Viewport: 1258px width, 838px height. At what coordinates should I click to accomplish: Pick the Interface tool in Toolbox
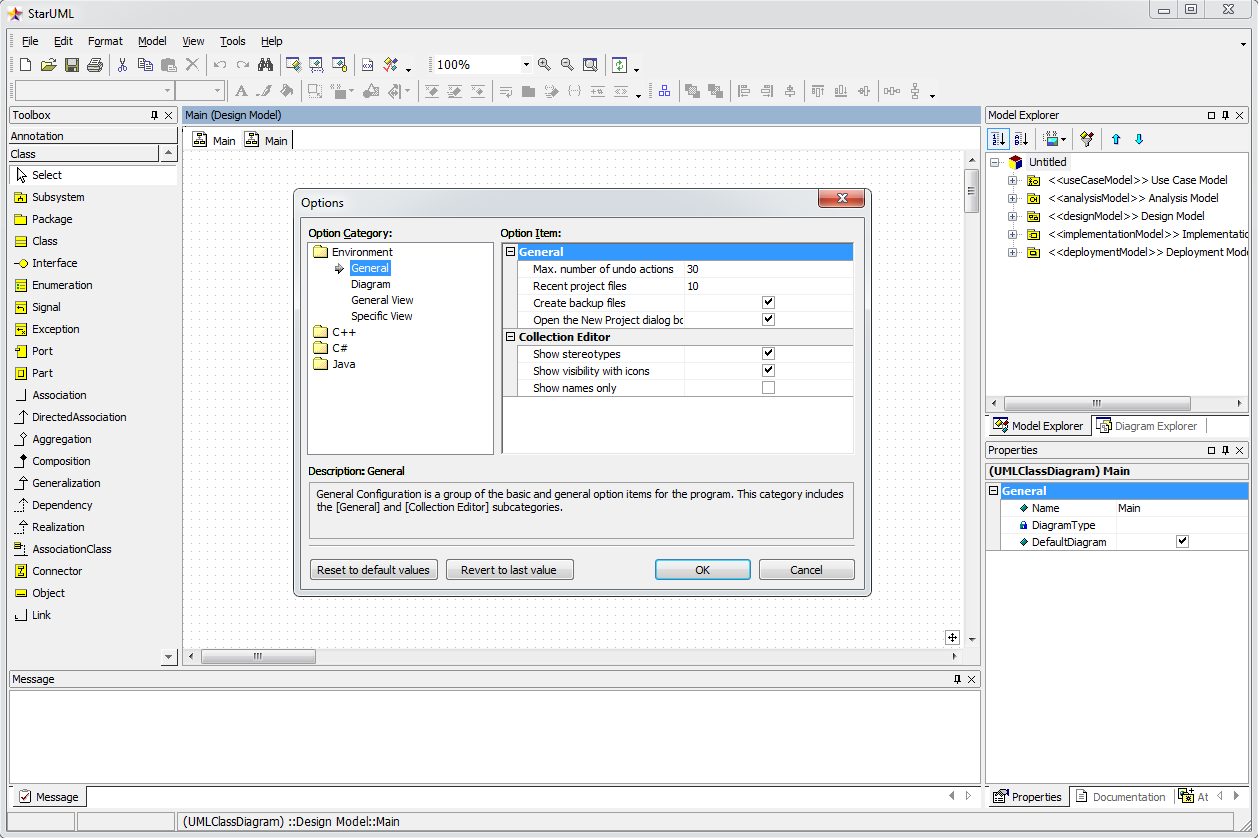[x=54, y=263]
